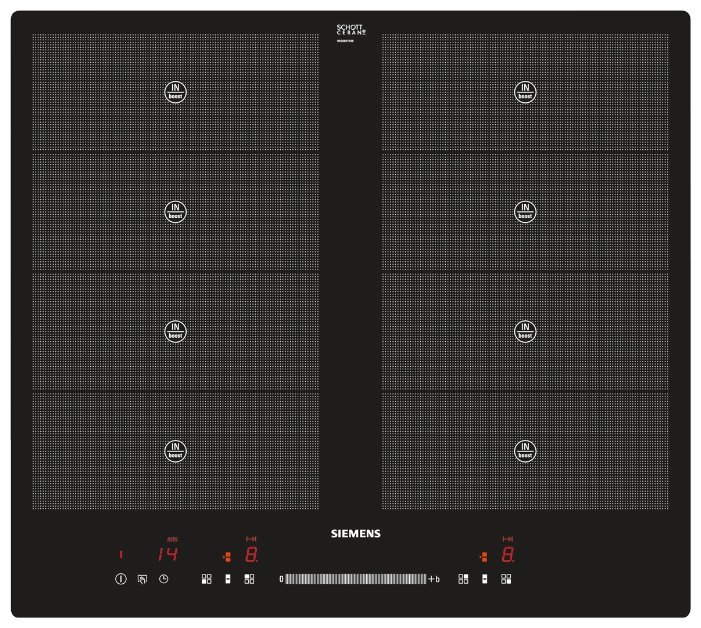Tap the red timer display showing 14
This screenshot has height=628, width=701.
167,554
